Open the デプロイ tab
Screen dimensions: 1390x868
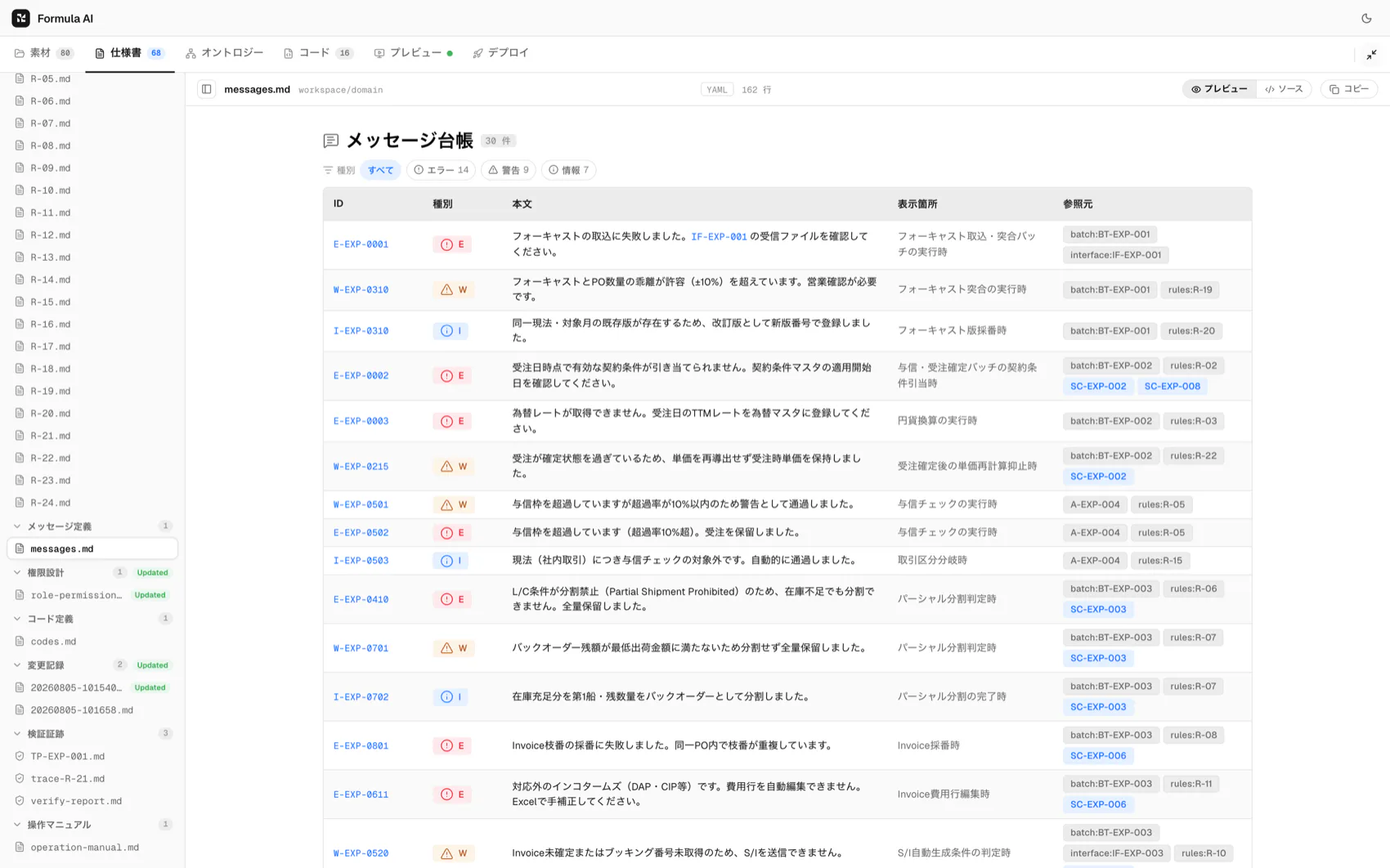point(500,53)
